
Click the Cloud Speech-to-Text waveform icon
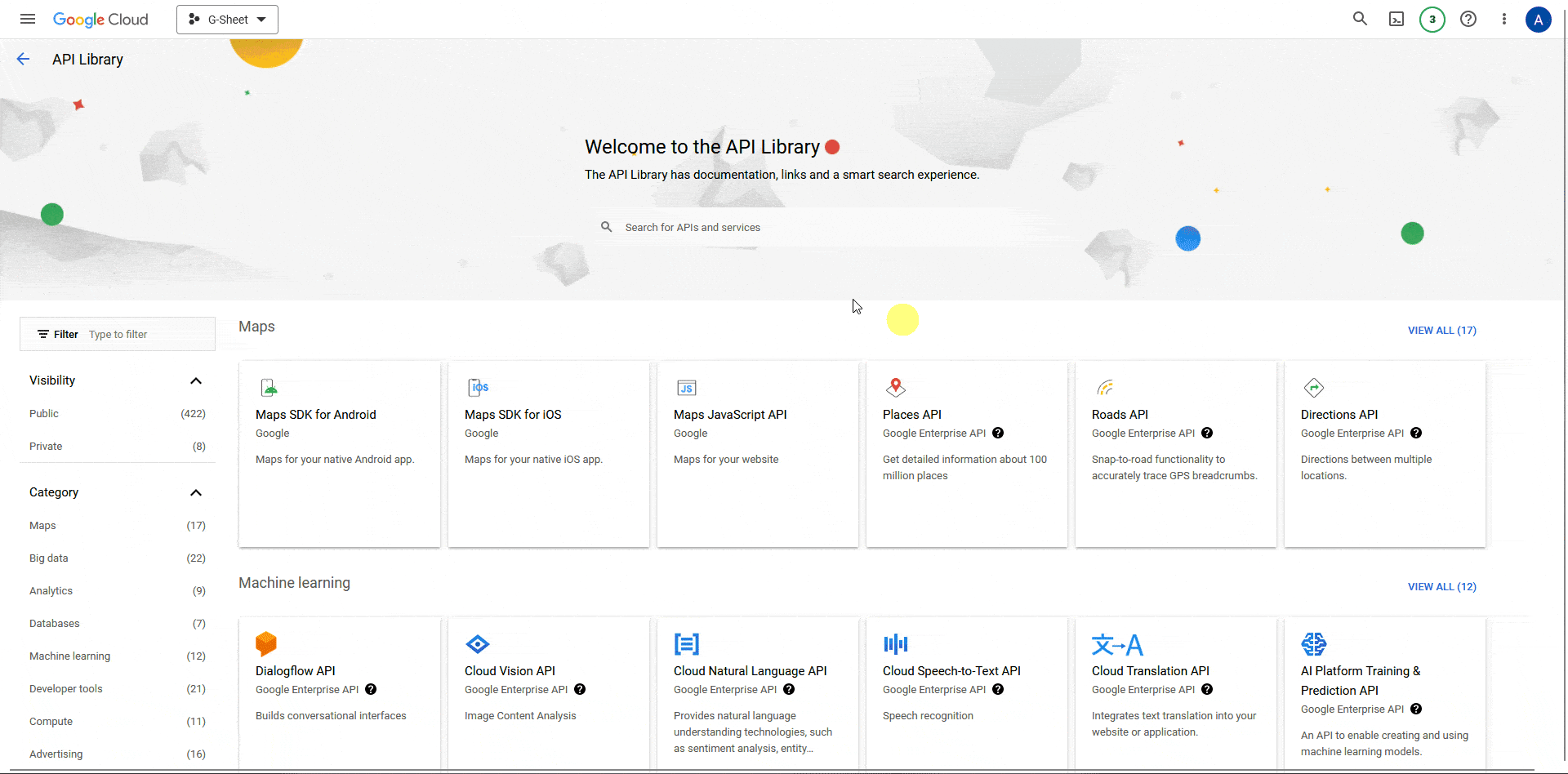[x=895, y=644]
